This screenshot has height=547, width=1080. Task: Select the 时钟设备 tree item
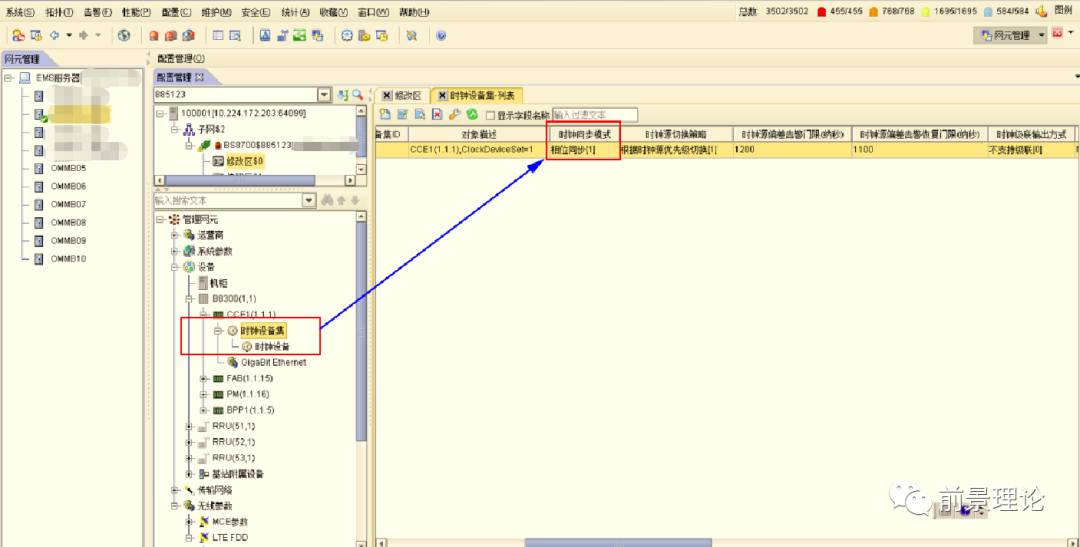coord(271,346)
